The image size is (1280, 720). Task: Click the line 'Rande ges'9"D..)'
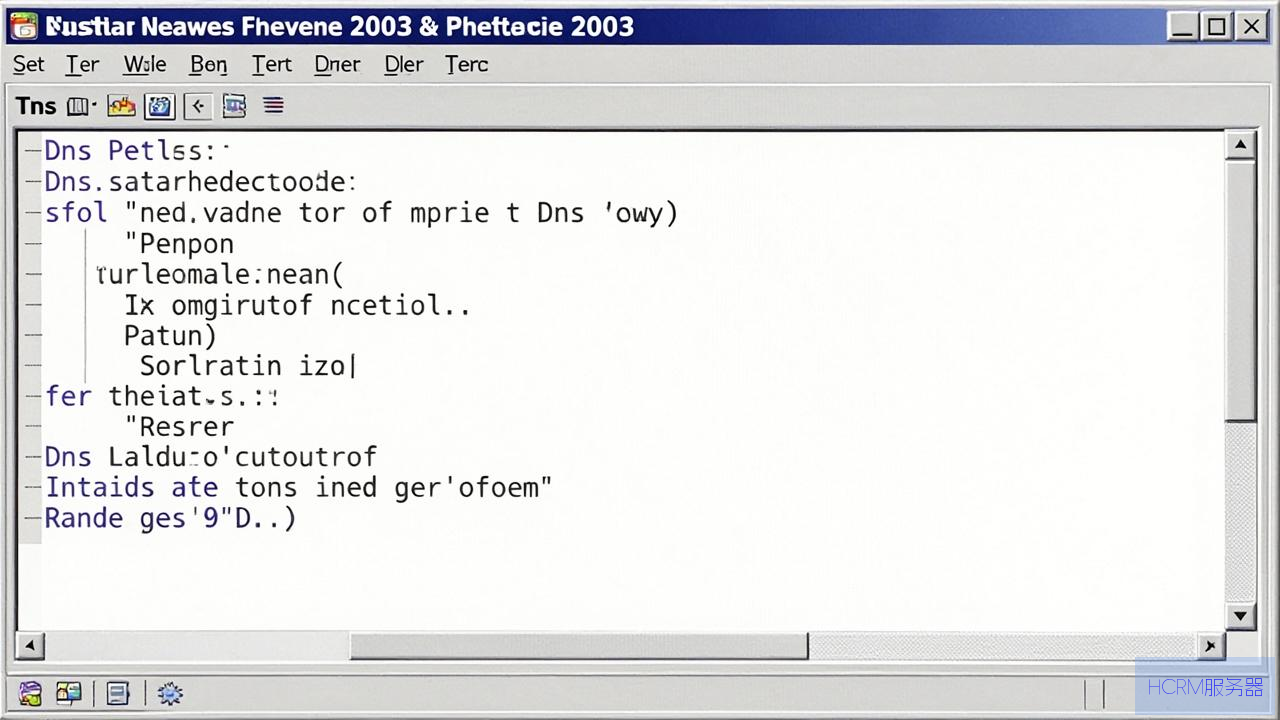(x=170, y=518)
